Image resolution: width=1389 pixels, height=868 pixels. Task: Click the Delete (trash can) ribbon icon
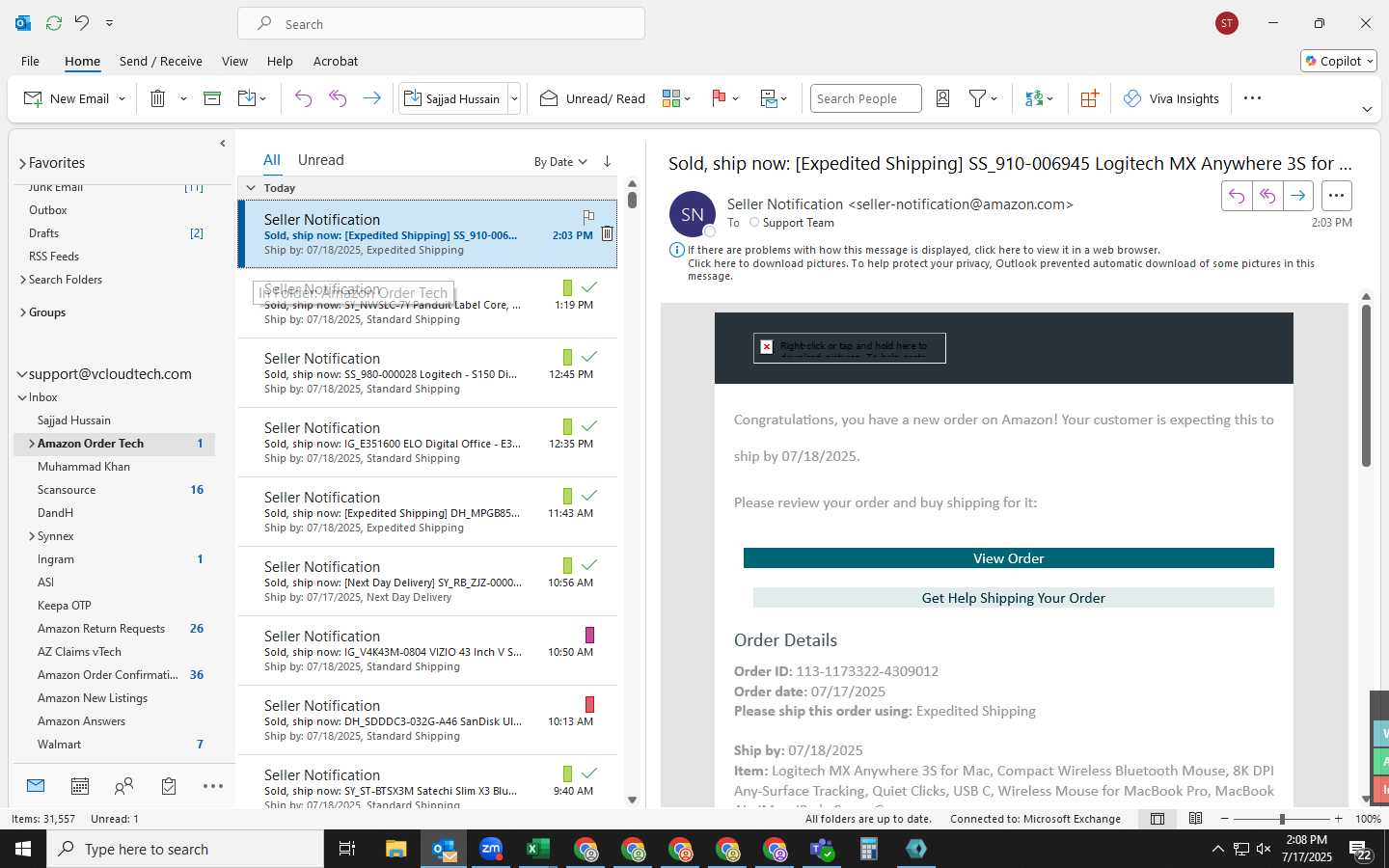pyautogui.click(x=158, y=98)
